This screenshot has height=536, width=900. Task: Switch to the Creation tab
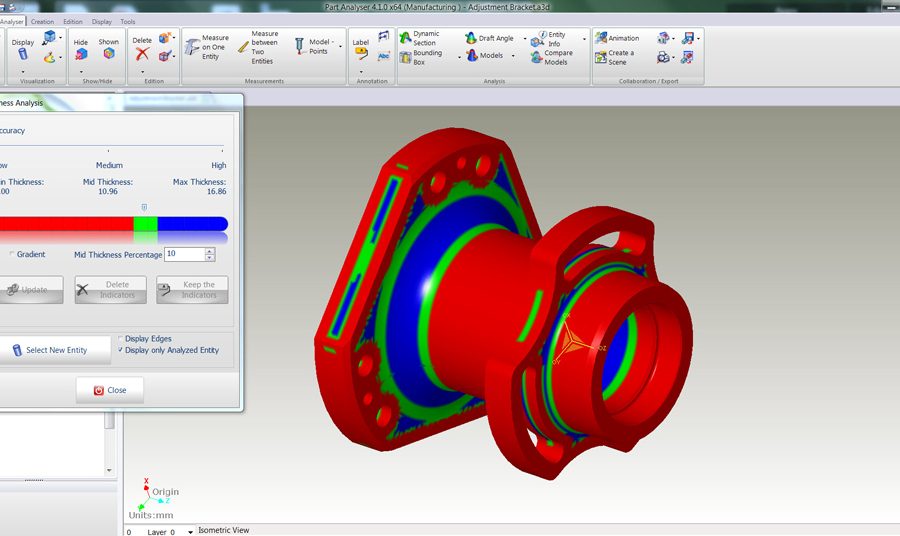click(x=42, y=21)
